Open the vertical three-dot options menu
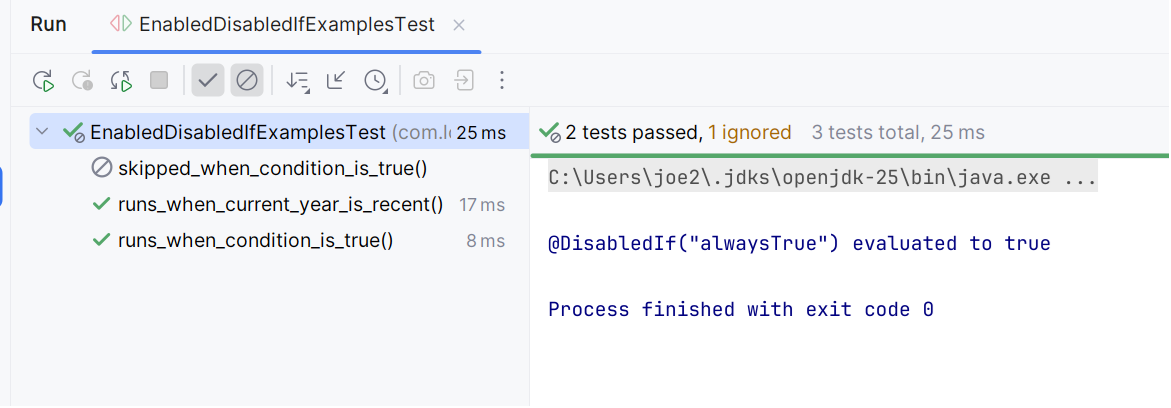The width and height of the screenshot is (1171, 408). click(x=502, y=81)
